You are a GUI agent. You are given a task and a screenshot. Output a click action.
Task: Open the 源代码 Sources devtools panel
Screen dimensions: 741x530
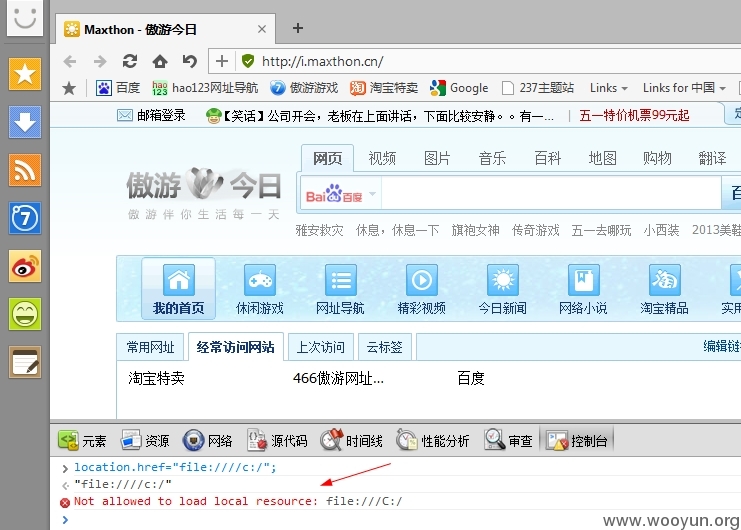pos(277,441)
